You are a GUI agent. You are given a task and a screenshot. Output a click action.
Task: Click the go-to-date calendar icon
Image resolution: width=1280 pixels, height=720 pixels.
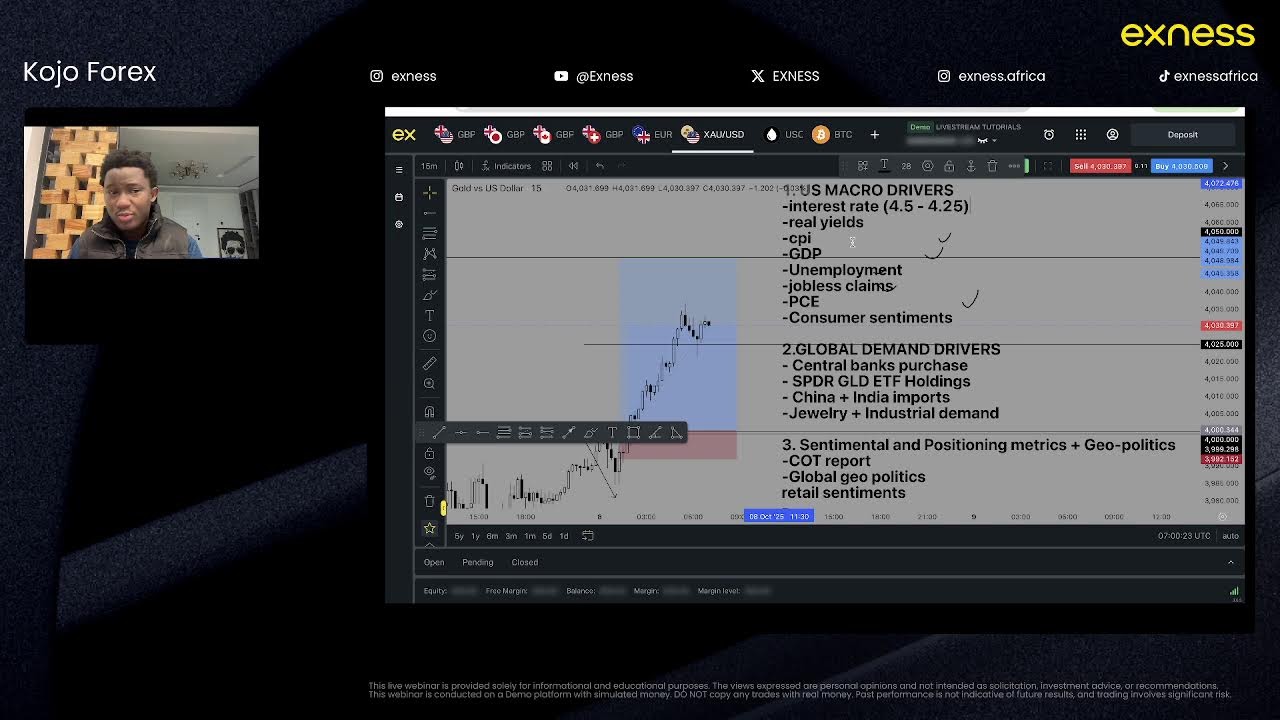(x=588, y=536)
